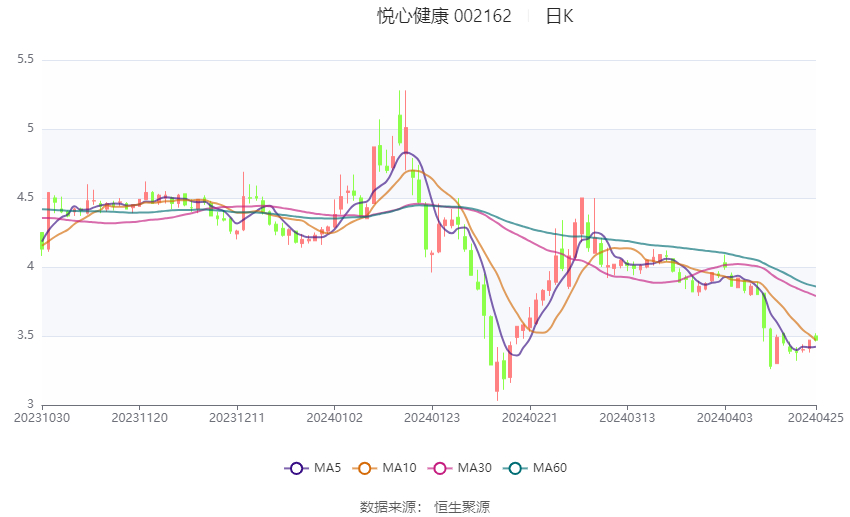
Task: Click the 3.5 price axis label
Action: 25,335
